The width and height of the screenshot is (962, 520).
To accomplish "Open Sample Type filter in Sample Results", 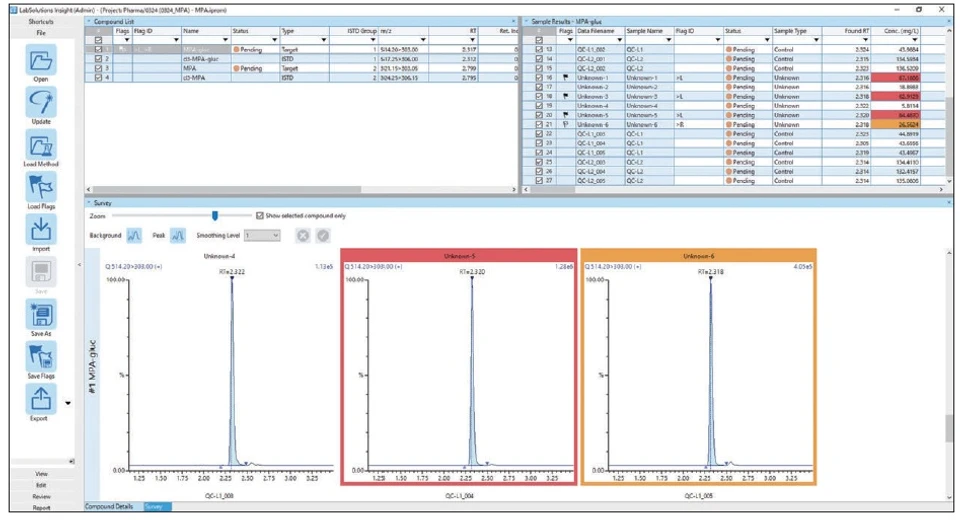I will (x=816, y=40).
